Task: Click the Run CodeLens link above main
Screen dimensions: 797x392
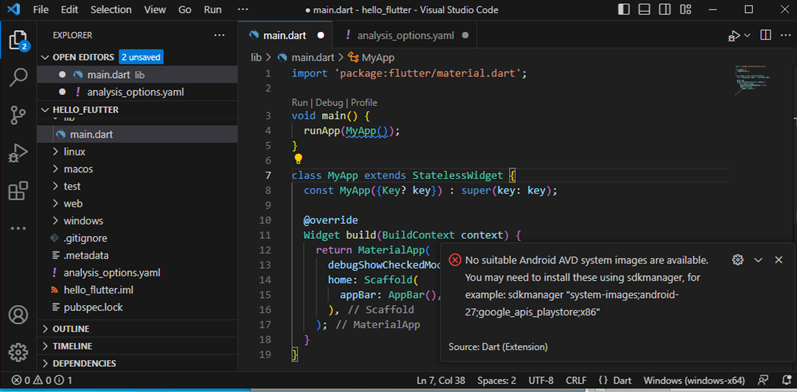Action: [x=300, y=103]
